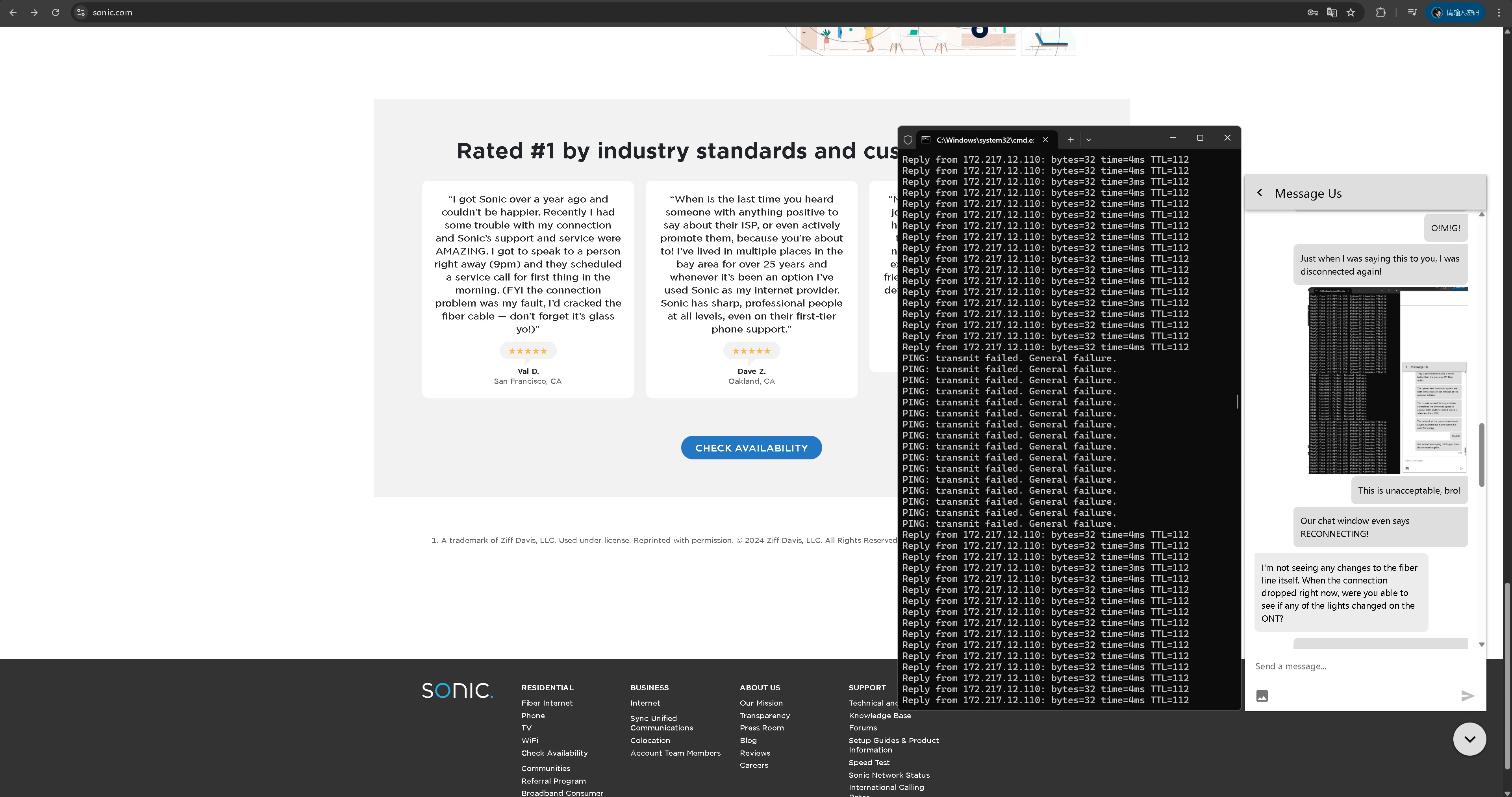
Task: Click Dave Z. five-star rating
Action: pyautogui.click(x=751, y=351)
